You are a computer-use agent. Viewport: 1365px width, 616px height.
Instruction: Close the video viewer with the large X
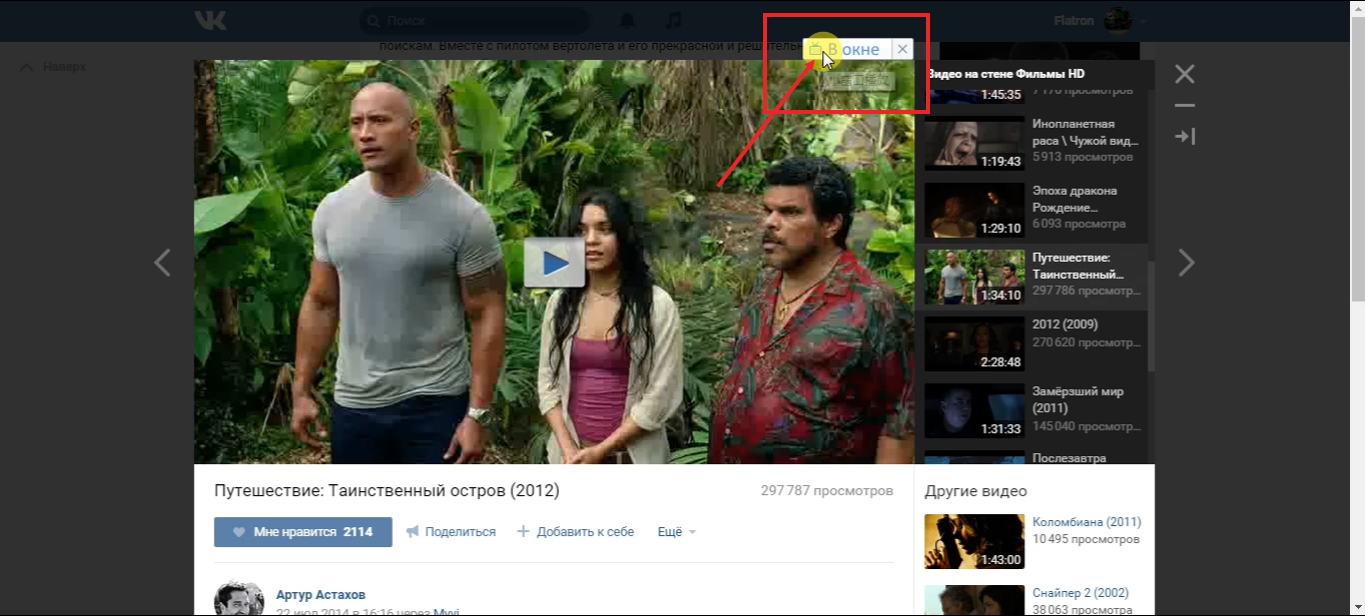[x=1185, y=74]
